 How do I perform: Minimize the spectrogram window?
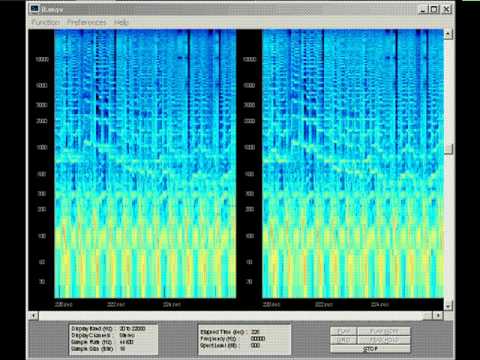[423, 9]
